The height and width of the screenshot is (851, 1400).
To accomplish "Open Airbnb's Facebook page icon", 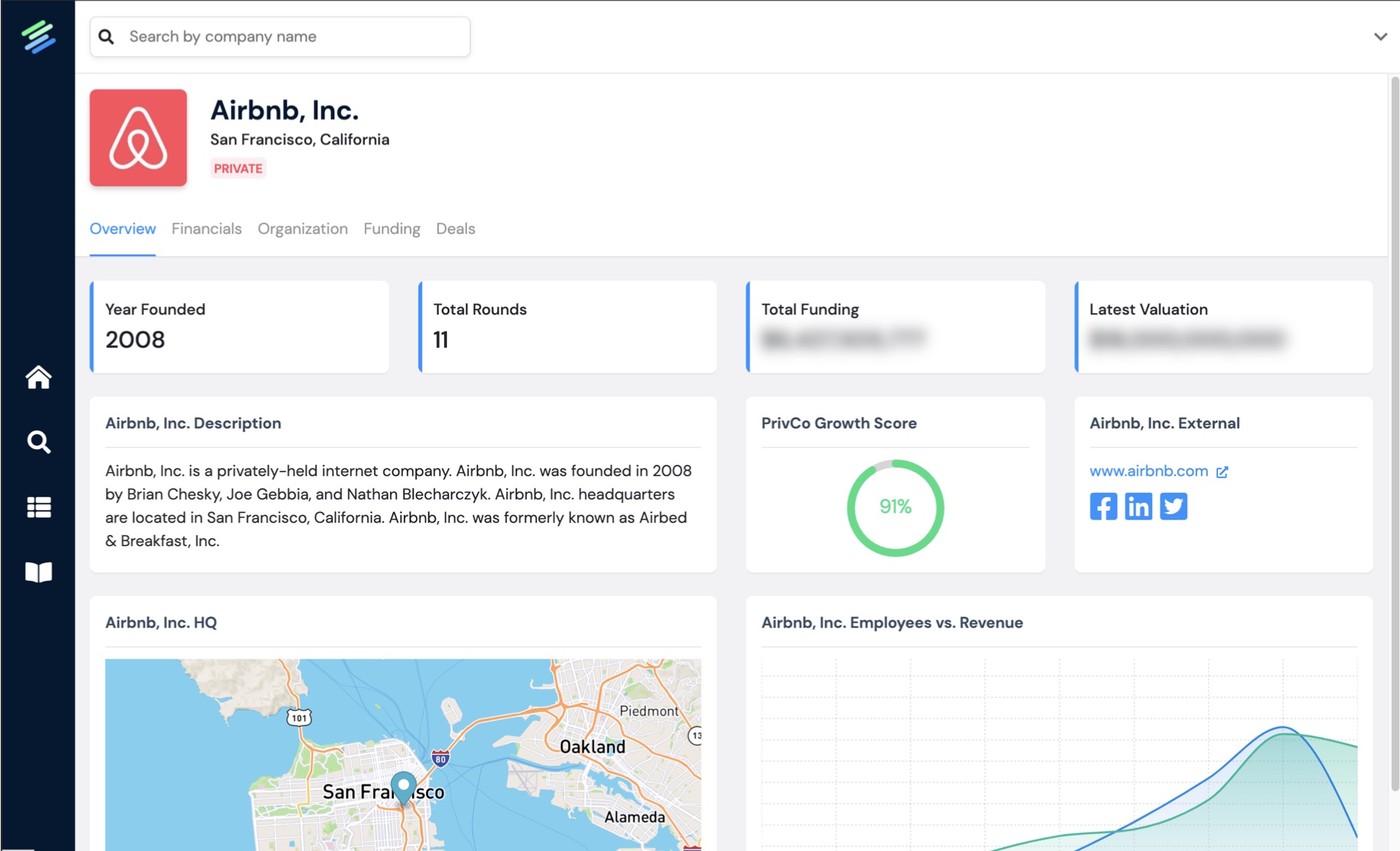I will [1103, 507].
